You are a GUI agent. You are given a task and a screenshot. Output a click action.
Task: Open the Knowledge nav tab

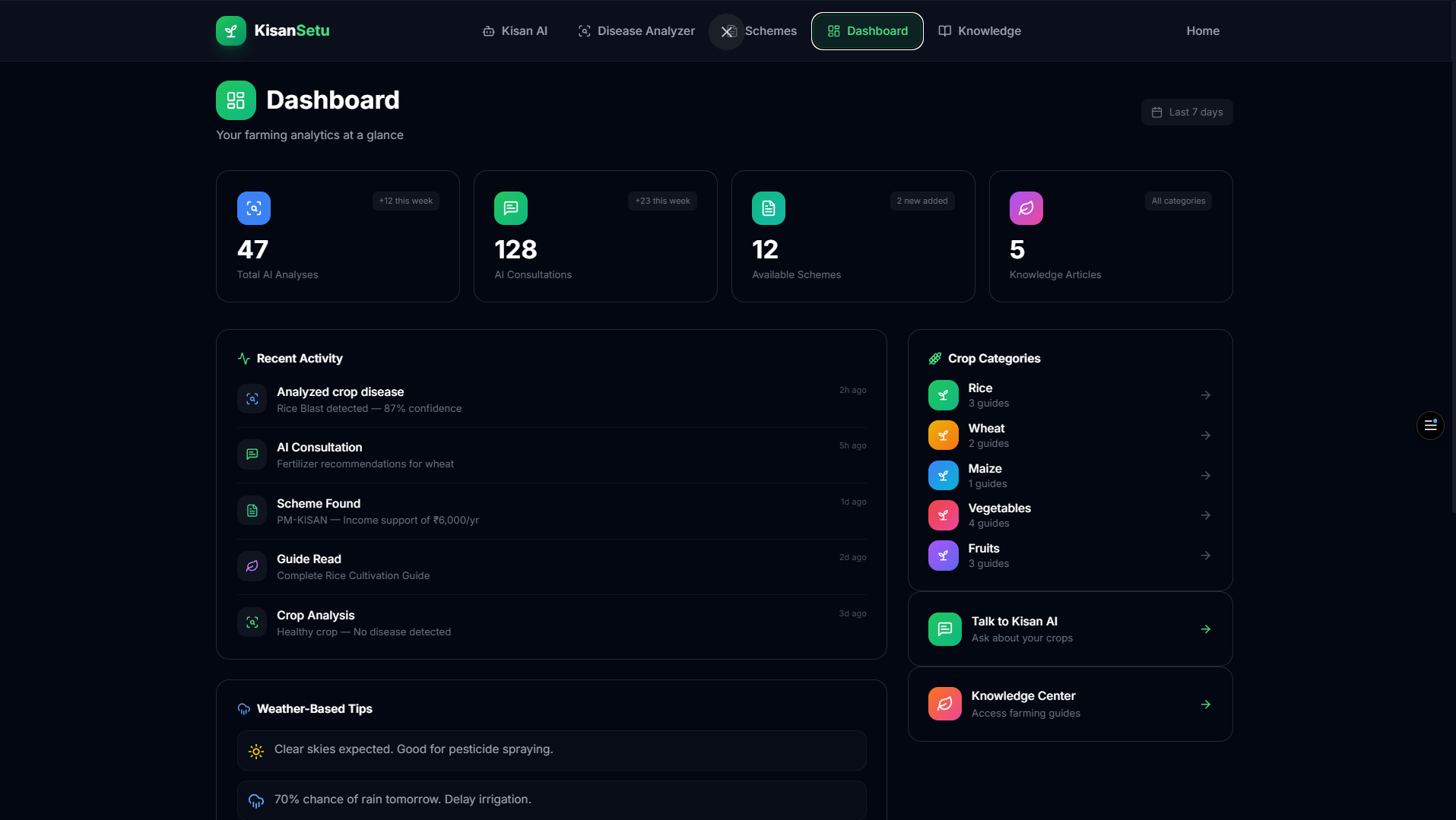[x=980, y=31]
